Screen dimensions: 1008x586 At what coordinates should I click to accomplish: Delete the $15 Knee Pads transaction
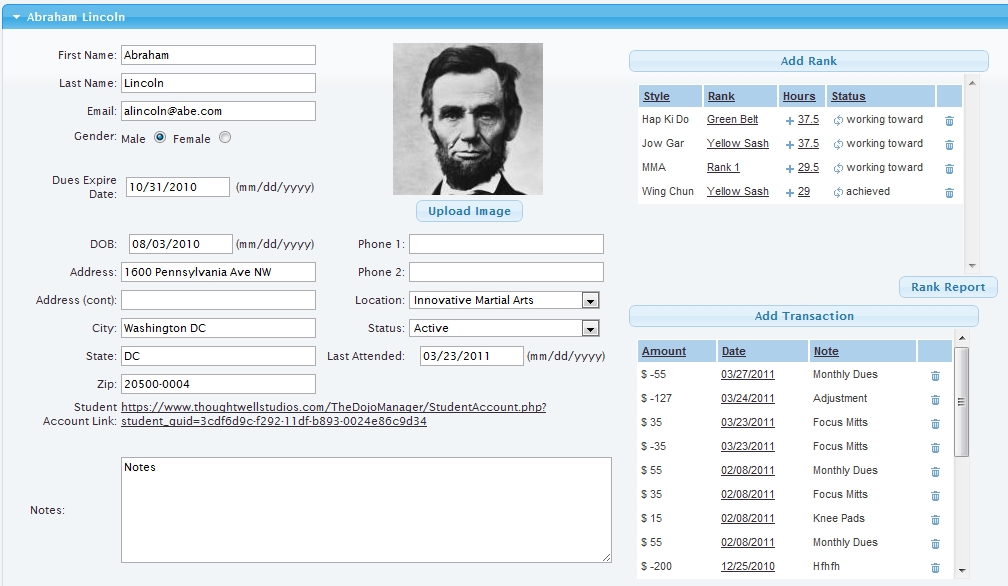pyautogui.click(x=935, y=520)
